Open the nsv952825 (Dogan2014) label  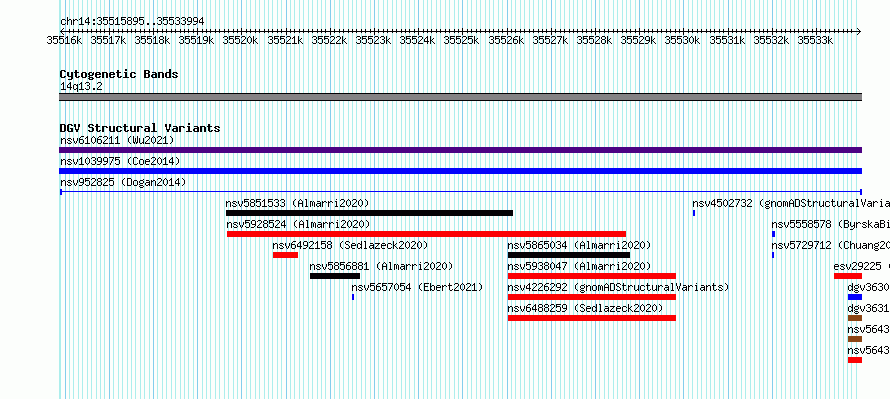pos(123,182)
